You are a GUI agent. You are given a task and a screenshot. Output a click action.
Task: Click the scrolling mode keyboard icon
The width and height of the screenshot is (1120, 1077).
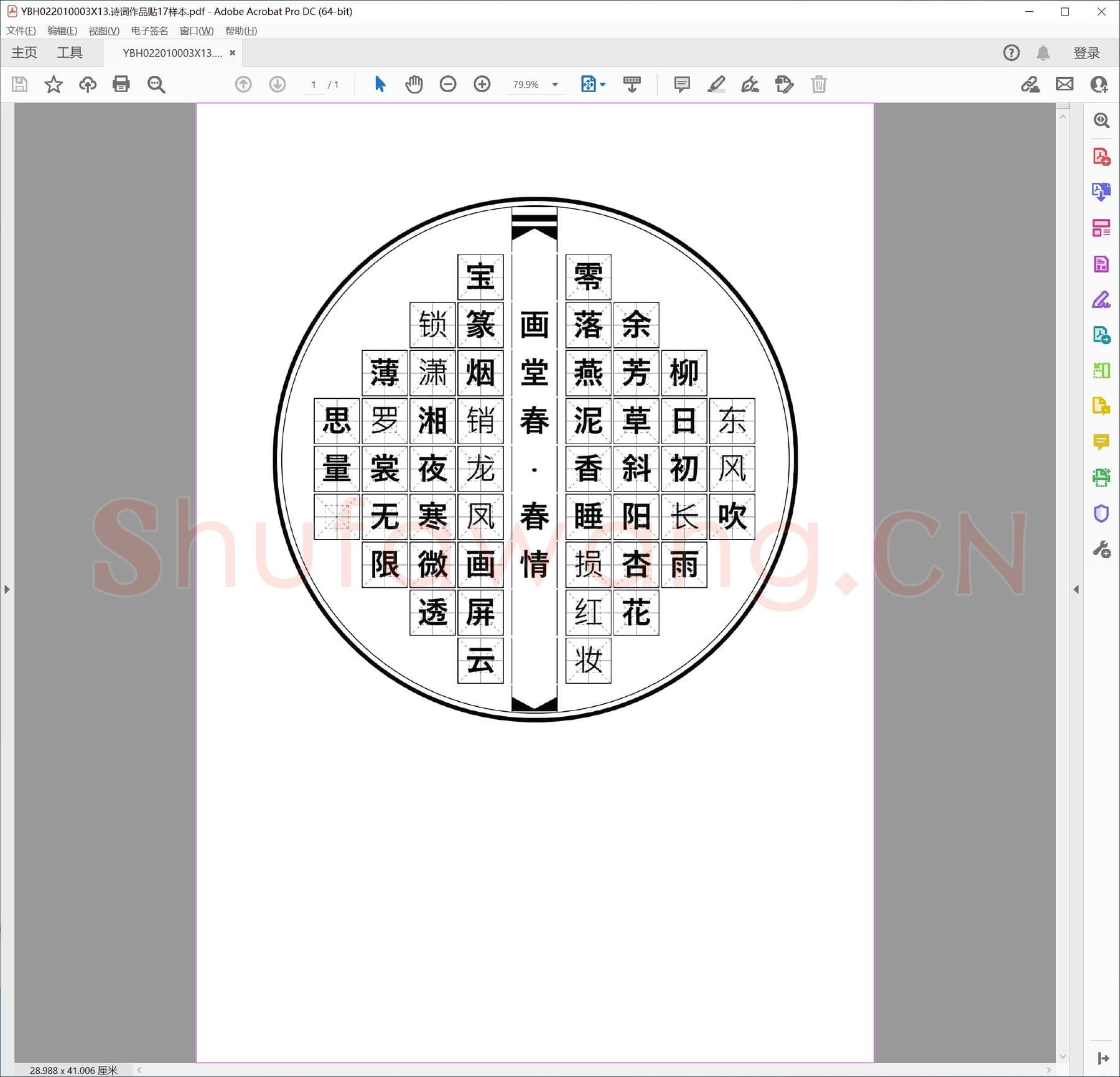632,84
